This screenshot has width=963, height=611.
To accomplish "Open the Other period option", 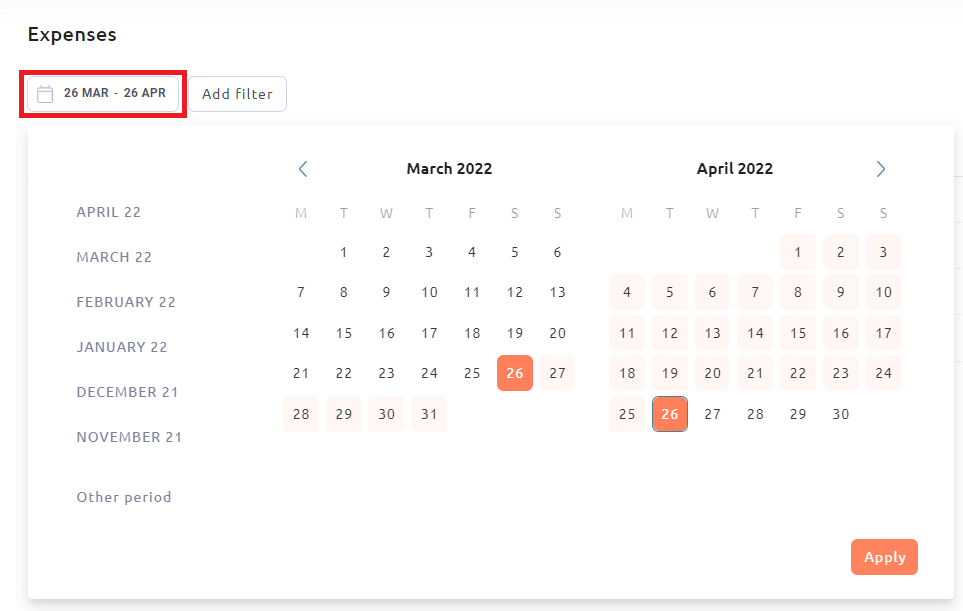I will pos(124,497).
